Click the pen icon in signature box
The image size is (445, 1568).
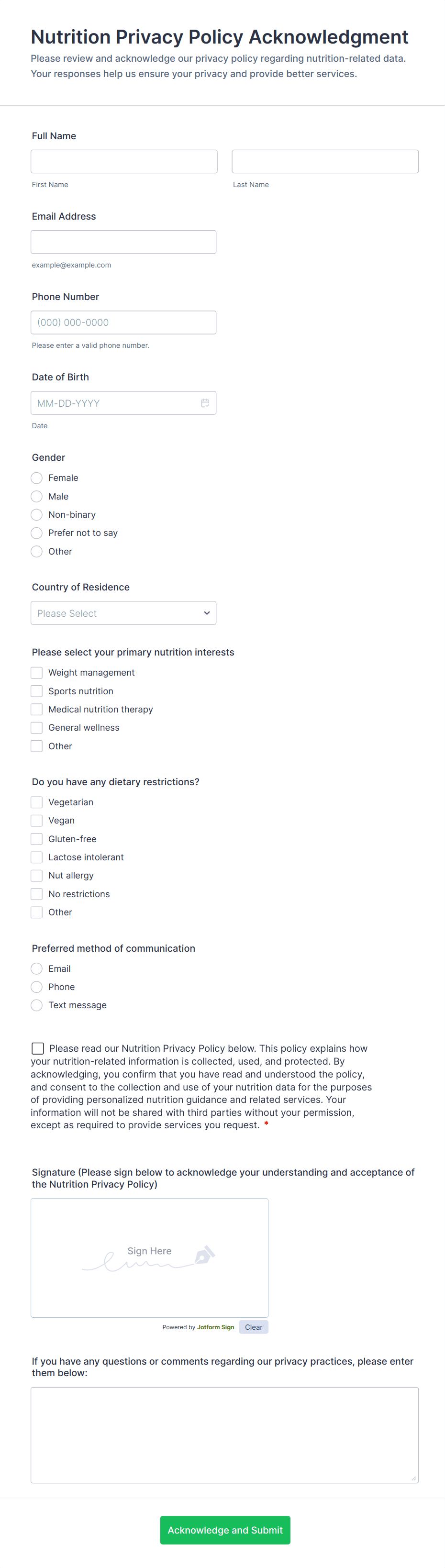(x=204, y=1255)
